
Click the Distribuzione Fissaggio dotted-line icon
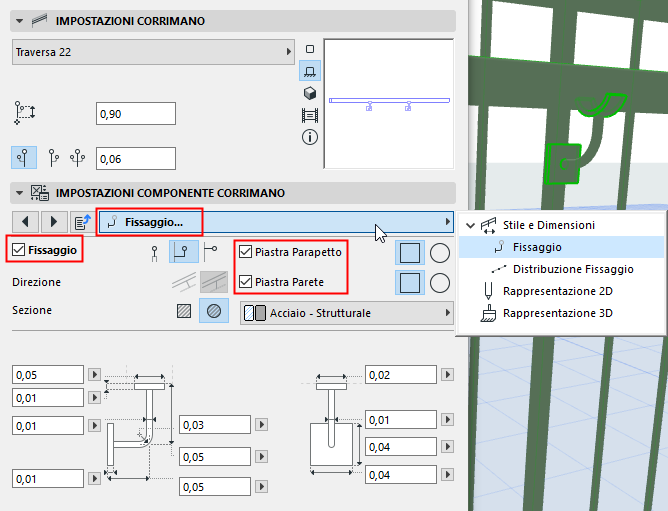pos(498,269)
